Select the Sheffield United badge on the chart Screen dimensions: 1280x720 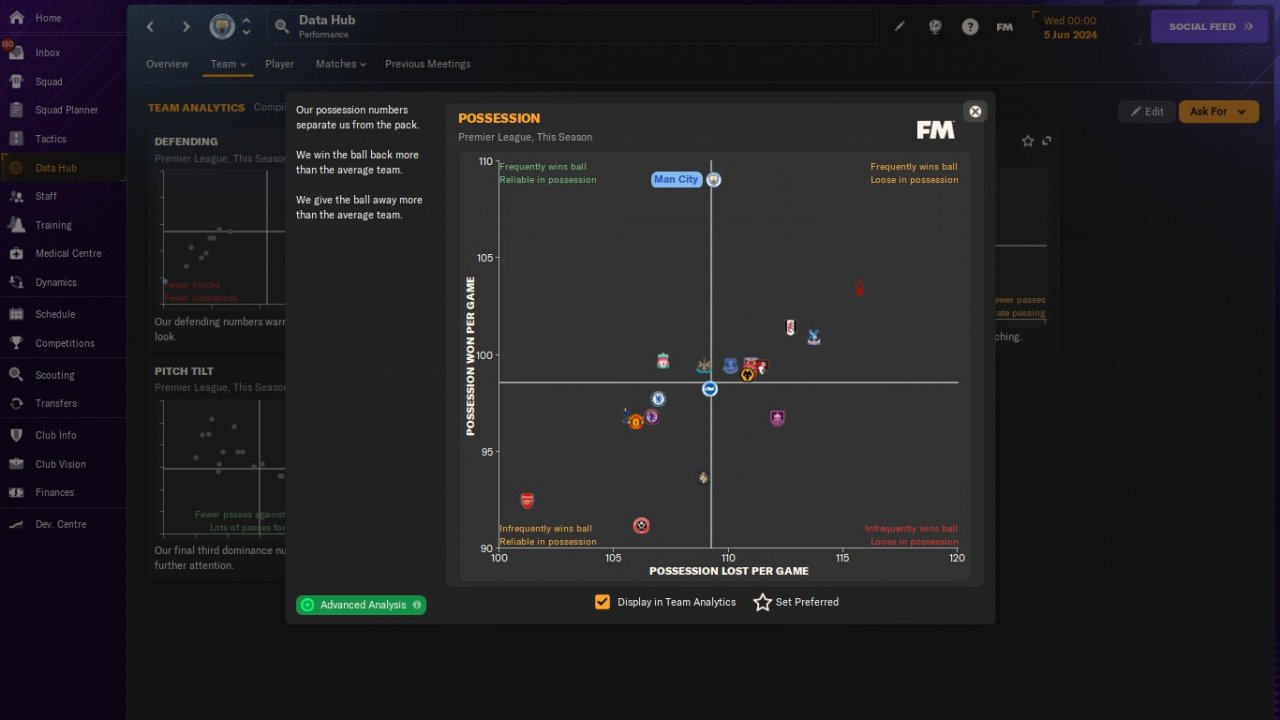(641, 525)
